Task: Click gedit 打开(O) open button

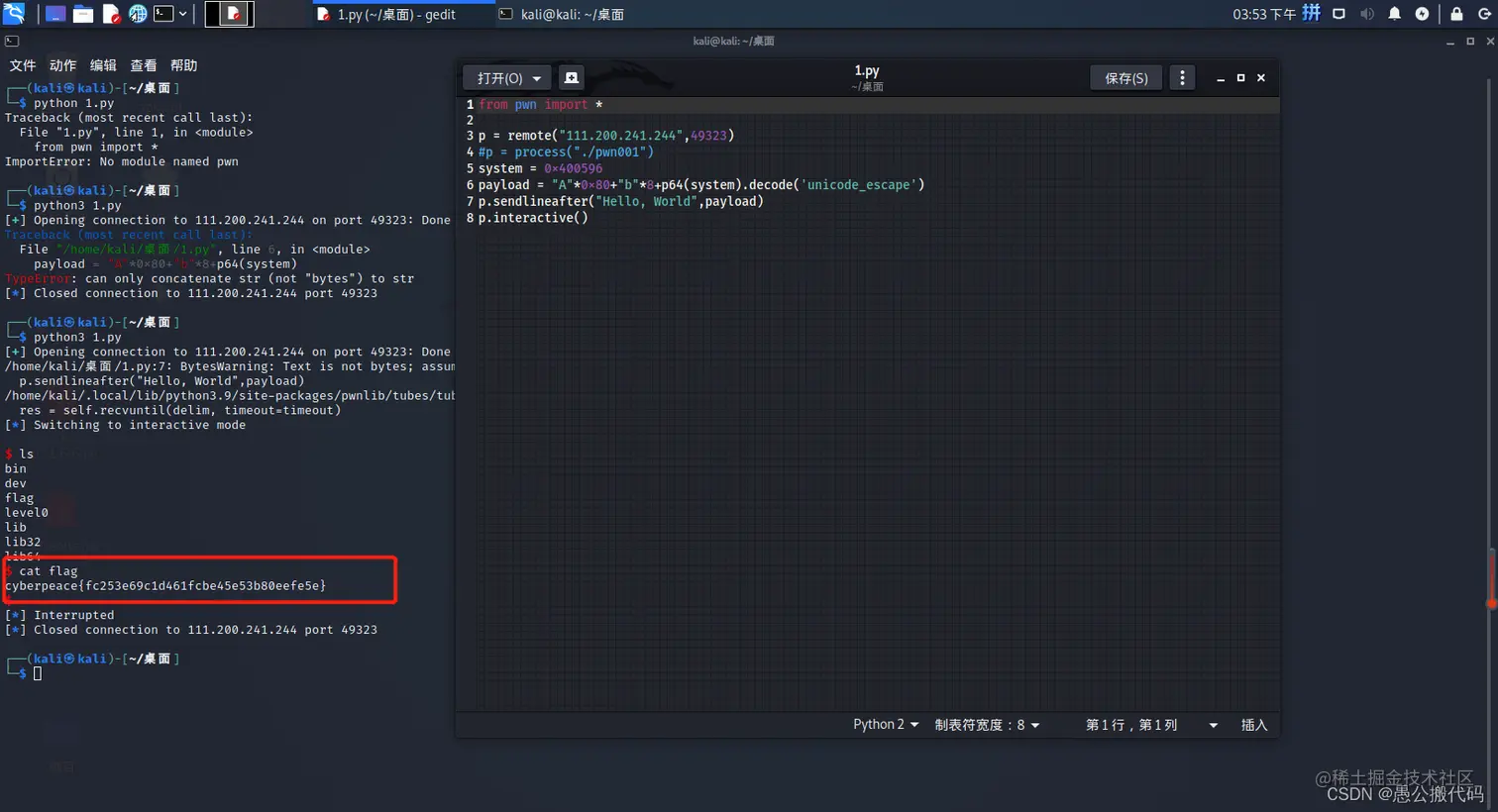Action: click(x=499, y=78)
